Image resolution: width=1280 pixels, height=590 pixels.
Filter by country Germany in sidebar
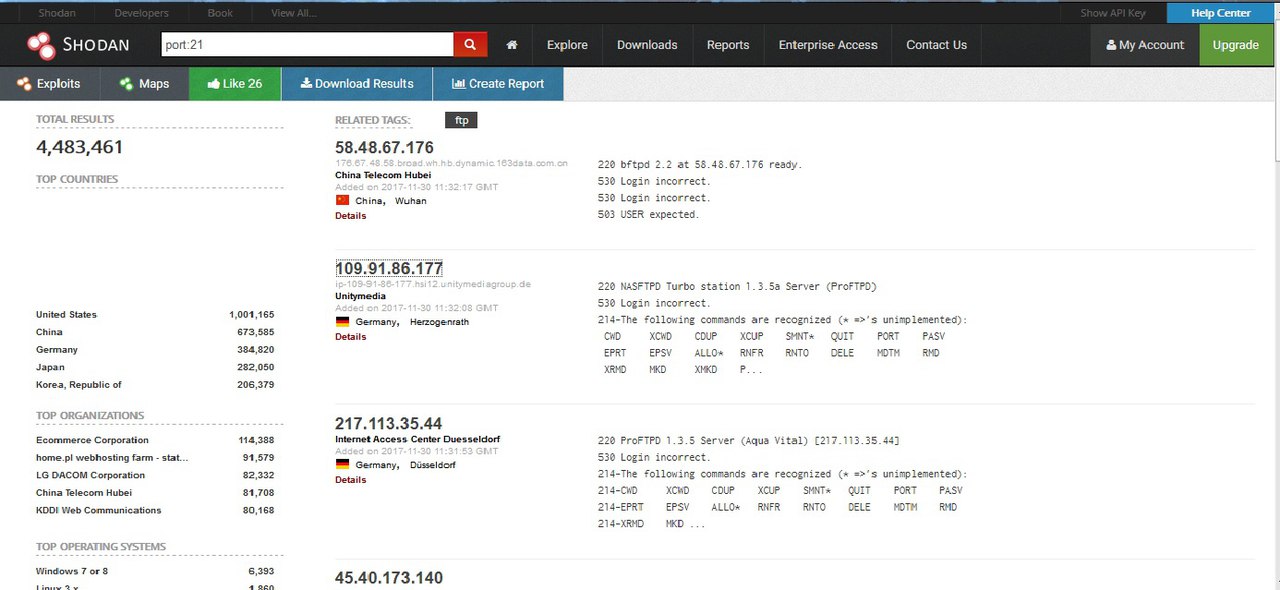[57, 350]
